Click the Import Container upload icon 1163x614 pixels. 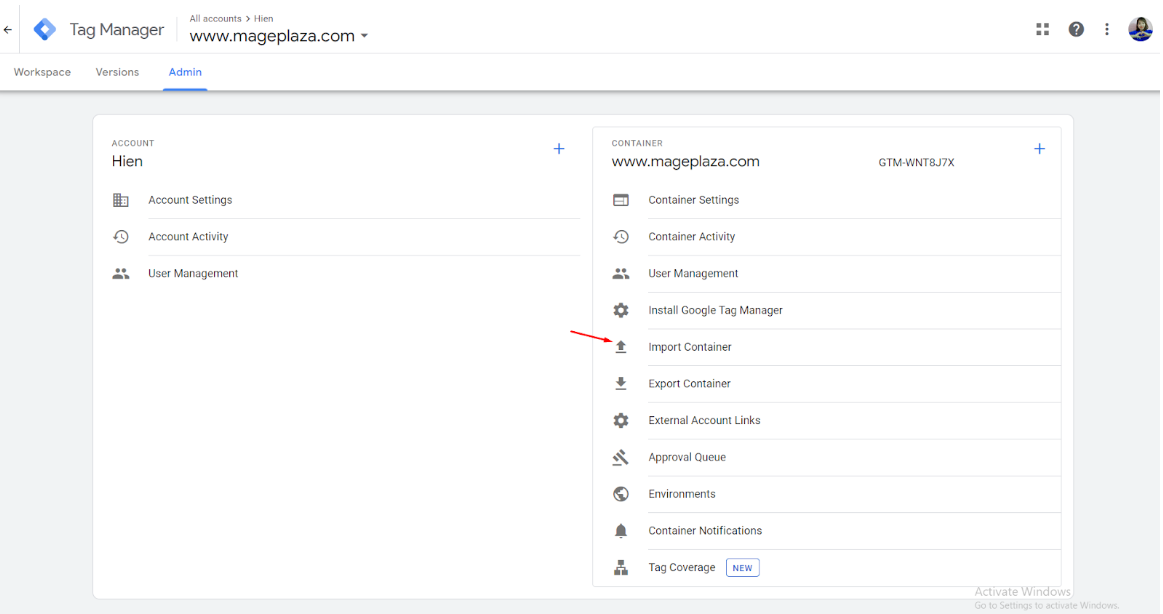pyautogui.click(x=621, y=347)
